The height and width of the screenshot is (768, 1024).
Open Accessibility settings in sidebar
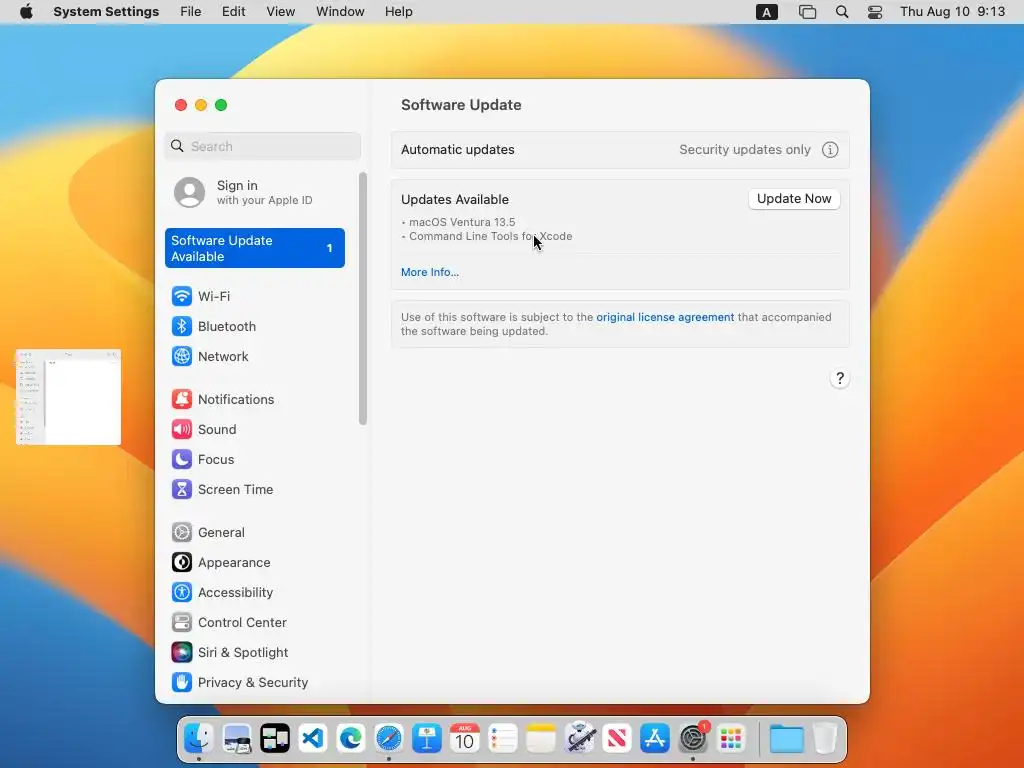[x=255, y=593]
